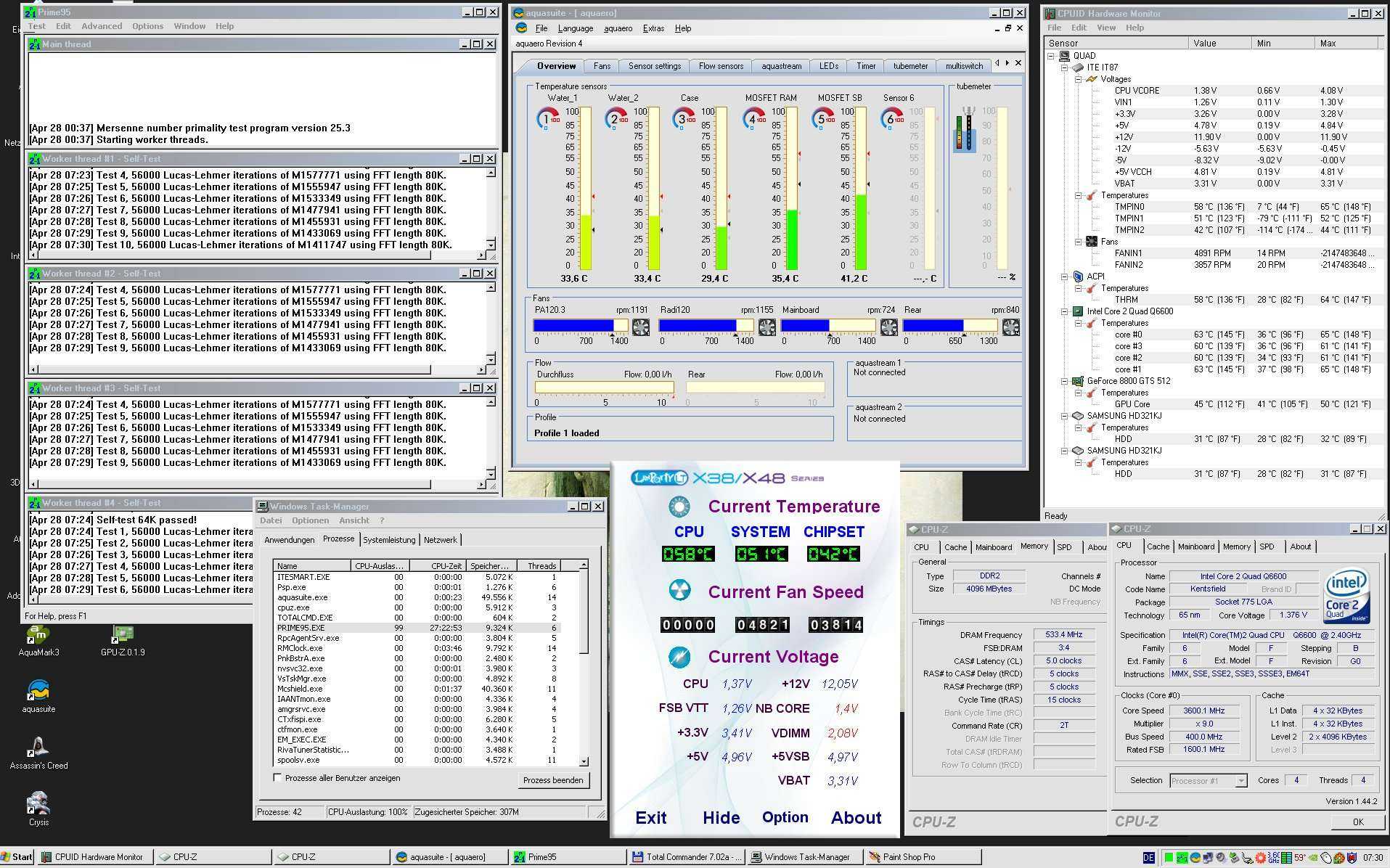Click DE language indicator in system tray
Screen dimensions: 1390x868
coord(1148,858)
